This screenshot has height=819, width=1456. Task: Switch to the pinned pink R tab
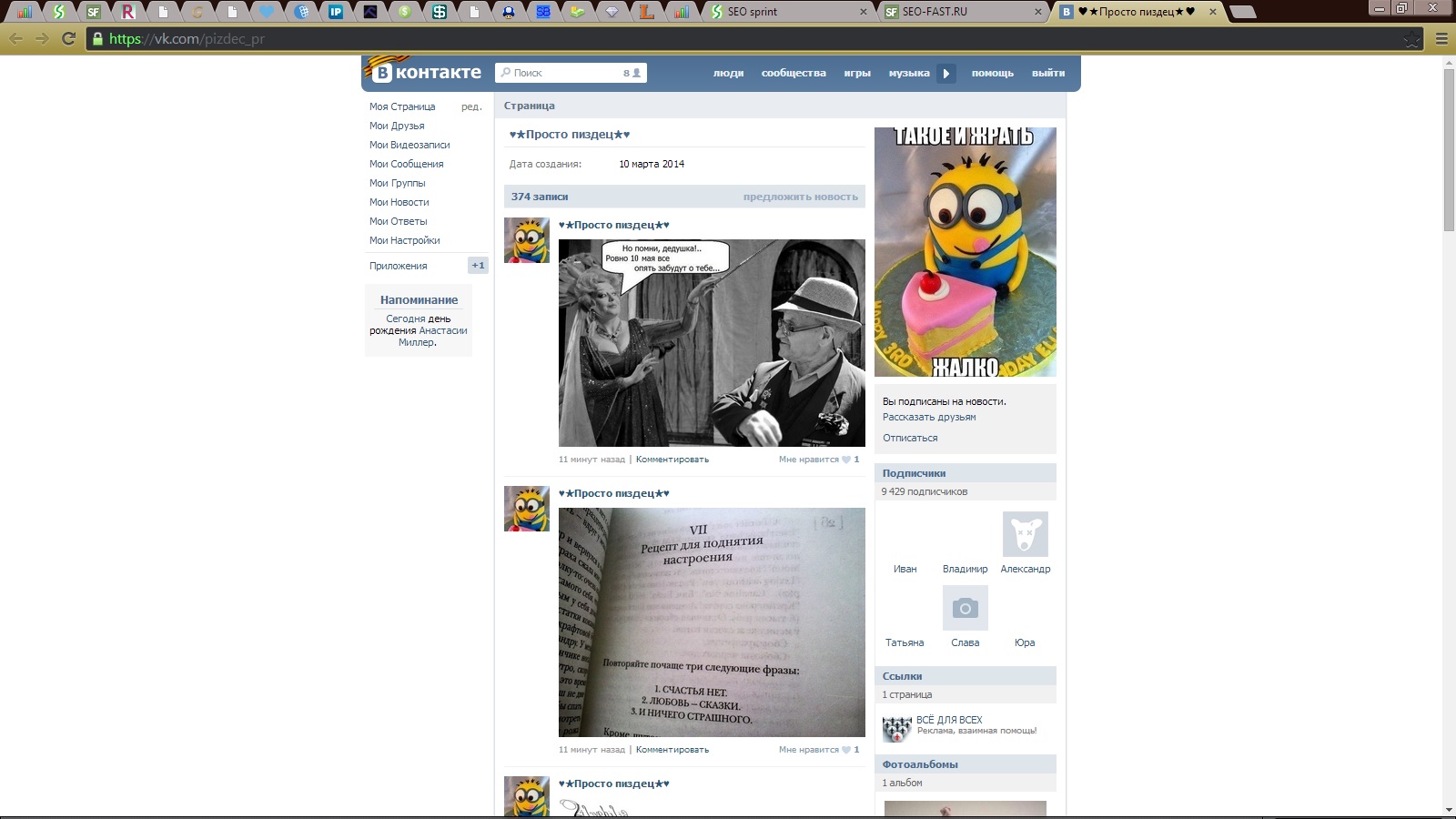(x=128, y=12)
